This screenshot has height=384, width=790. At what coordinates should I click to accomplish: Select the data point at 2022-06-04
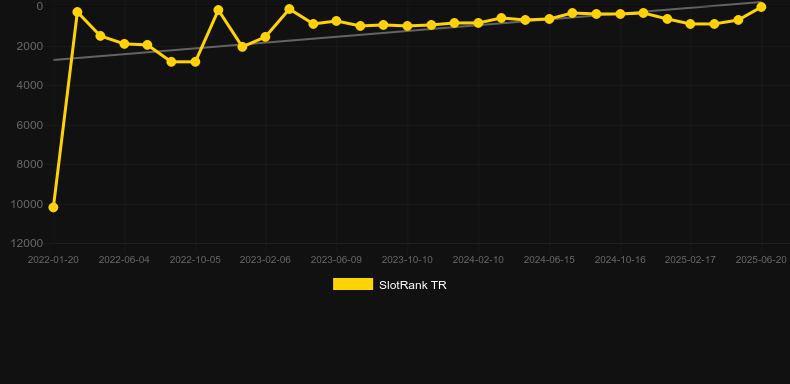coord(124,44)
